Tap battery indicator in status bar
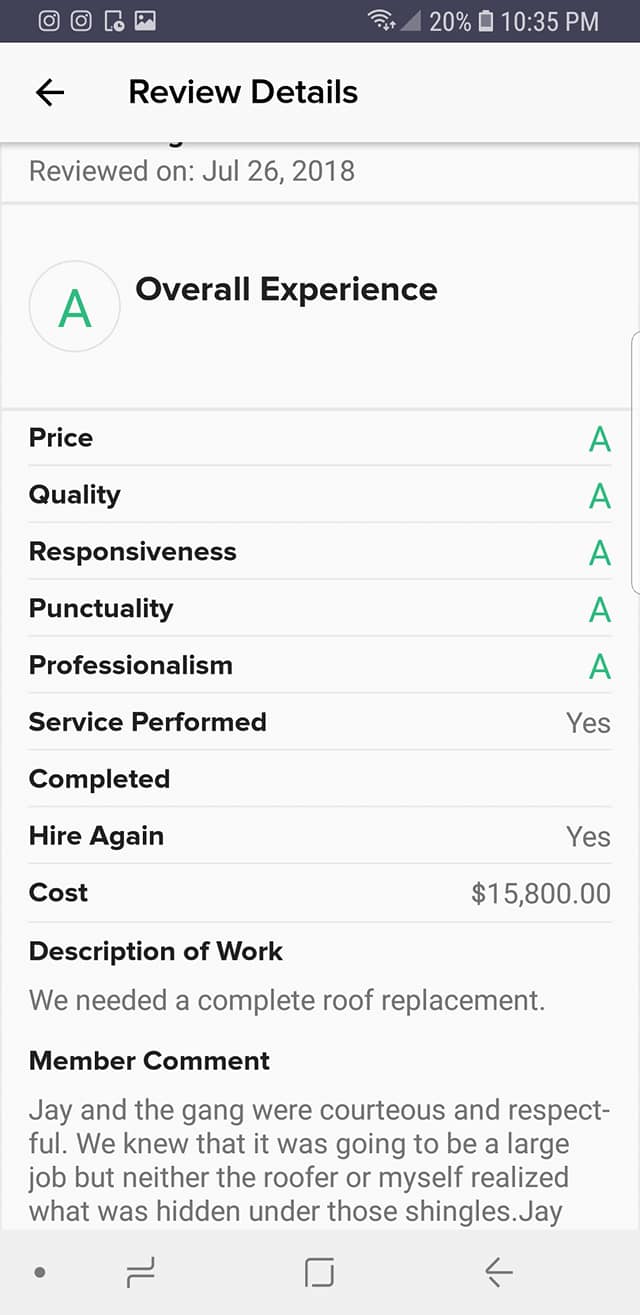The height and width of the screenshot is (1315, 640). [486, 20]
